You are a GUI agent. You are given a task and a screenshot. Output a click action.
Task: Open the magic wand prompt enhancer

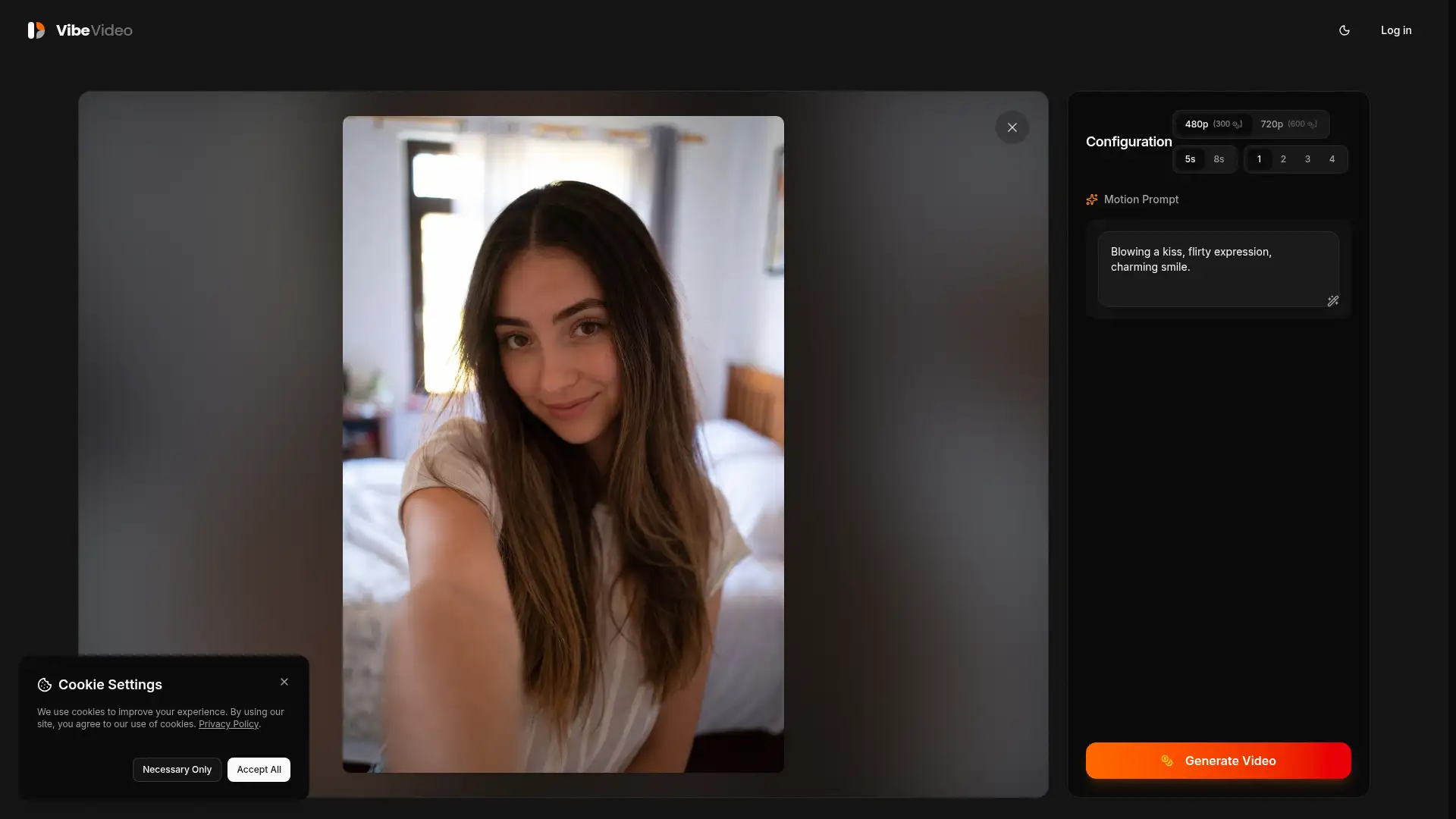(1333, 301)
